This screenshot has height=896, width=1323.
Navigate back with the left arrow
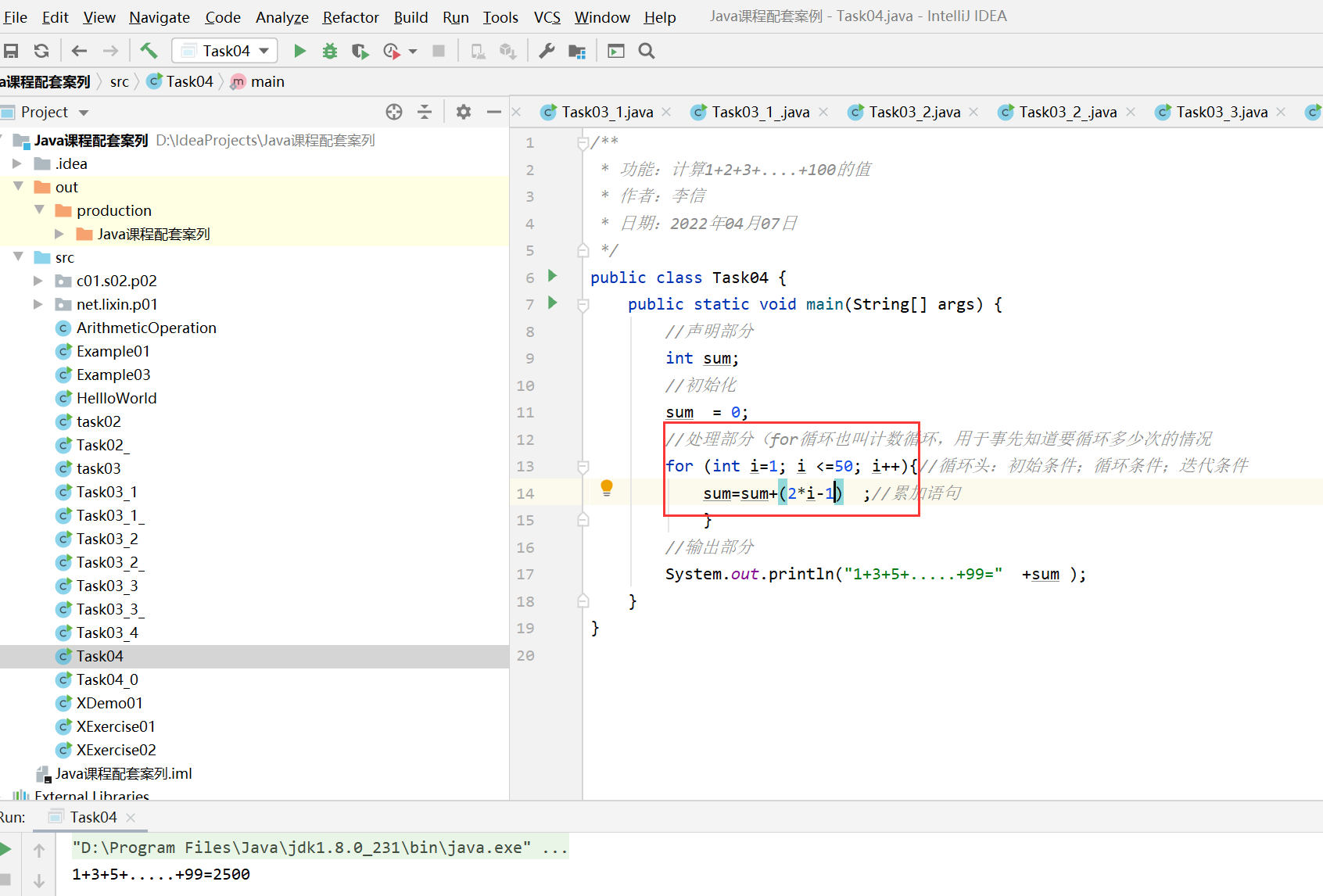tap(79, 51)
